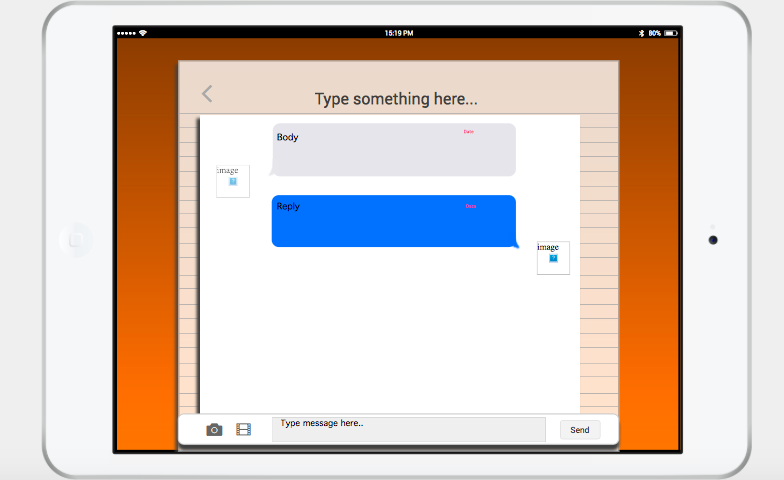This screenshot has height=480, width=784.
Task: Click the 'Type something here...' title
Action: click(396, 99)
